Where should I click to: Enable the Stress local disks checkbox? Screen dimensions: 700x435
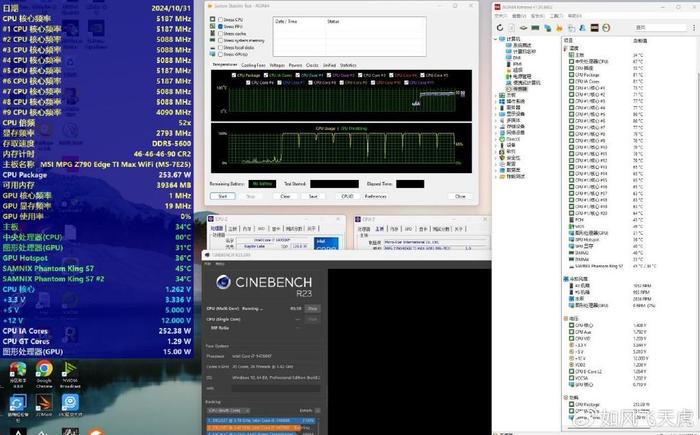[221, 47]
